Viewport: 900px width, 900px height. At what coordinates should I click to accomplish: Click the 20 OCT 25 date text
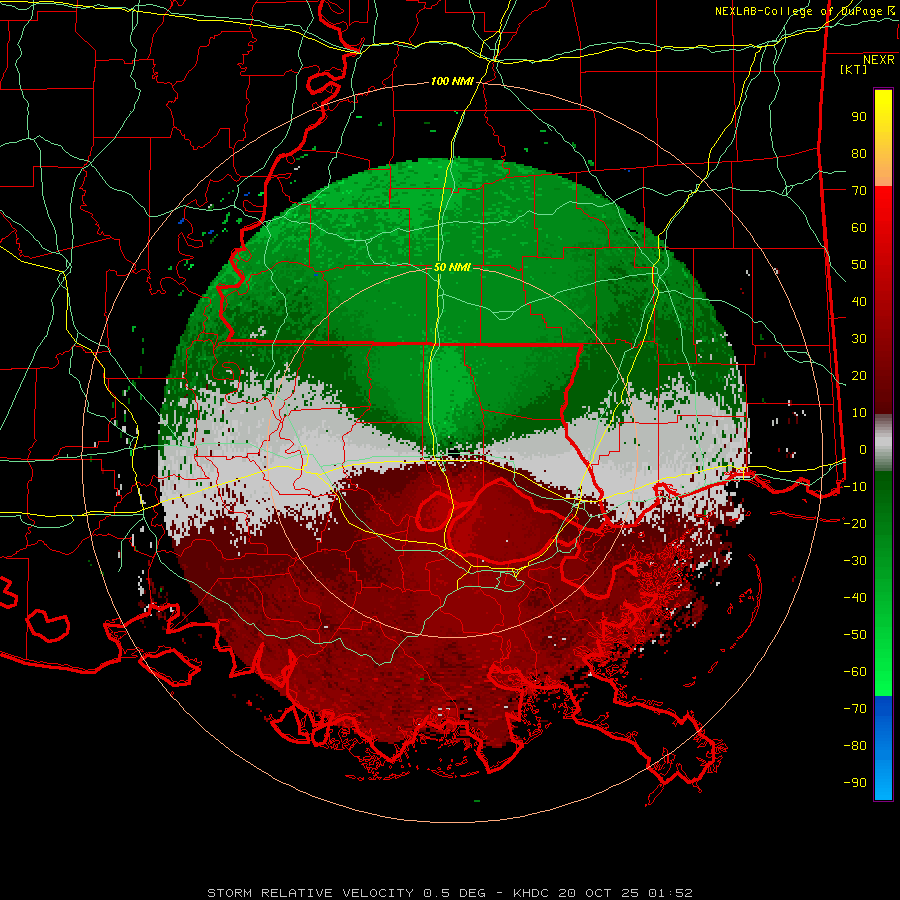point(599,893)
